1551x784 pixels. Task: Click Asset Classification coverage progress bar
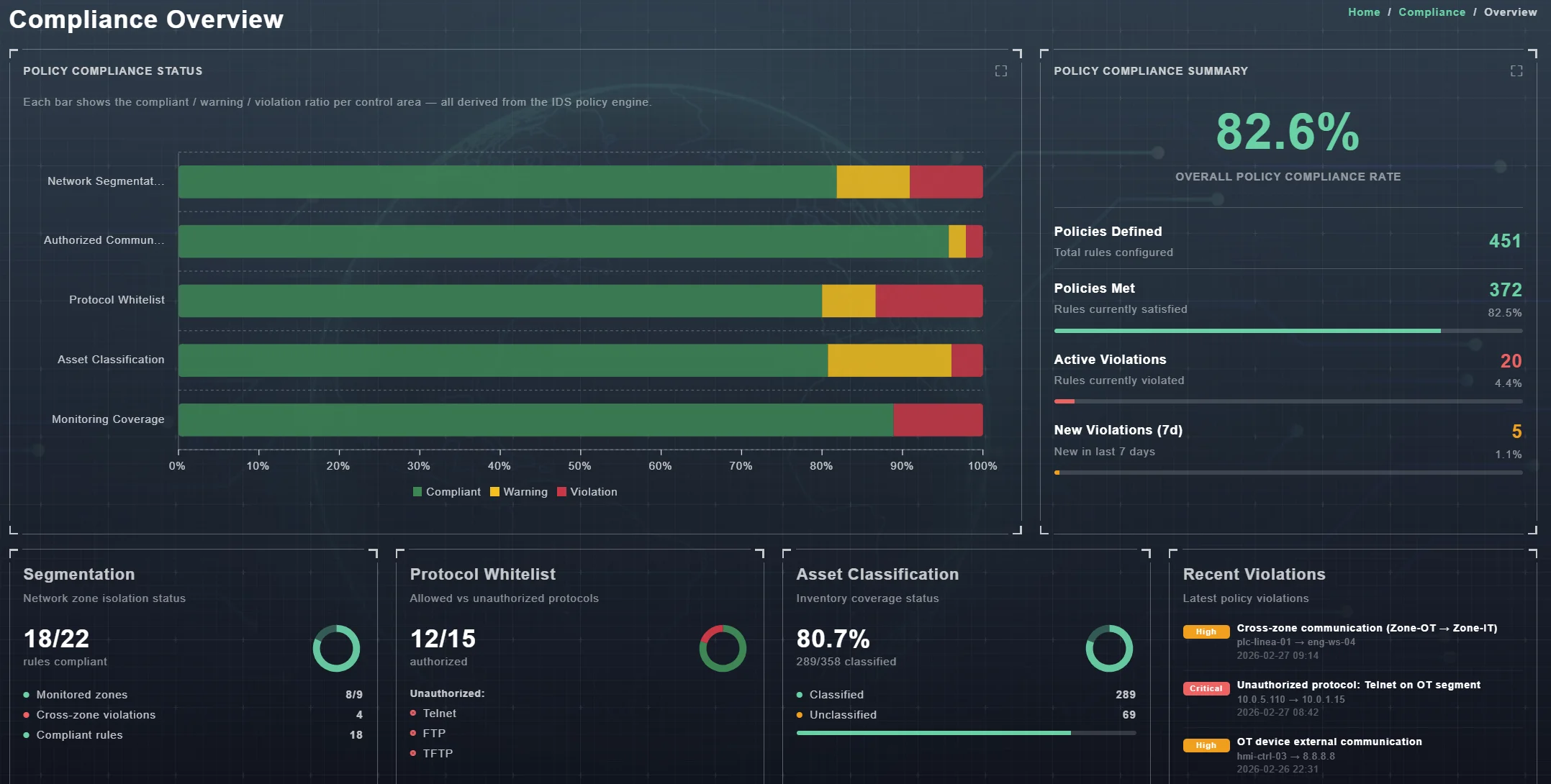[x=966, y=733]
